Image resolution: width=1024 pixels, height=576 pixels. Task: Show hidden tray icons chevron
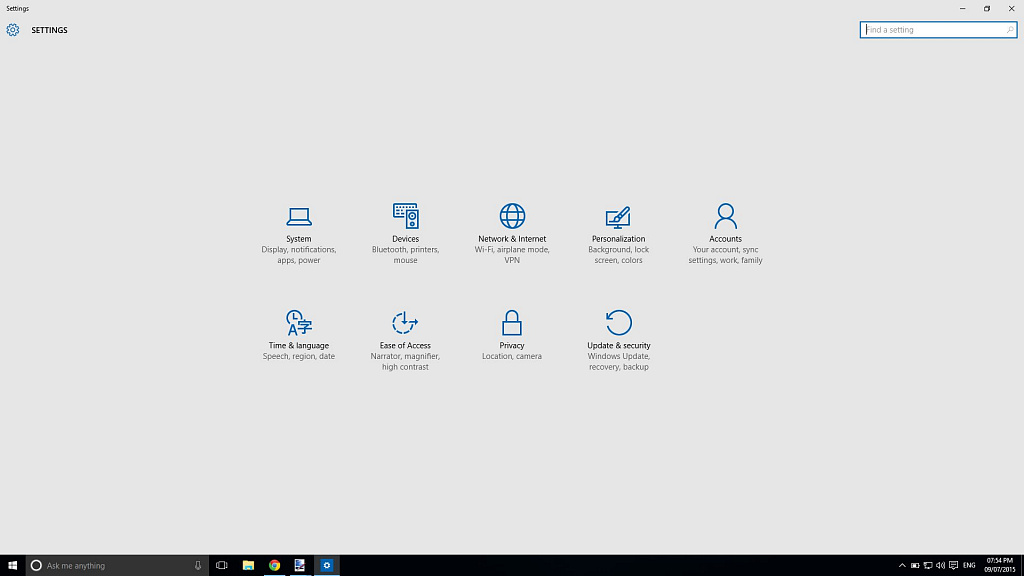coord(902,566)
